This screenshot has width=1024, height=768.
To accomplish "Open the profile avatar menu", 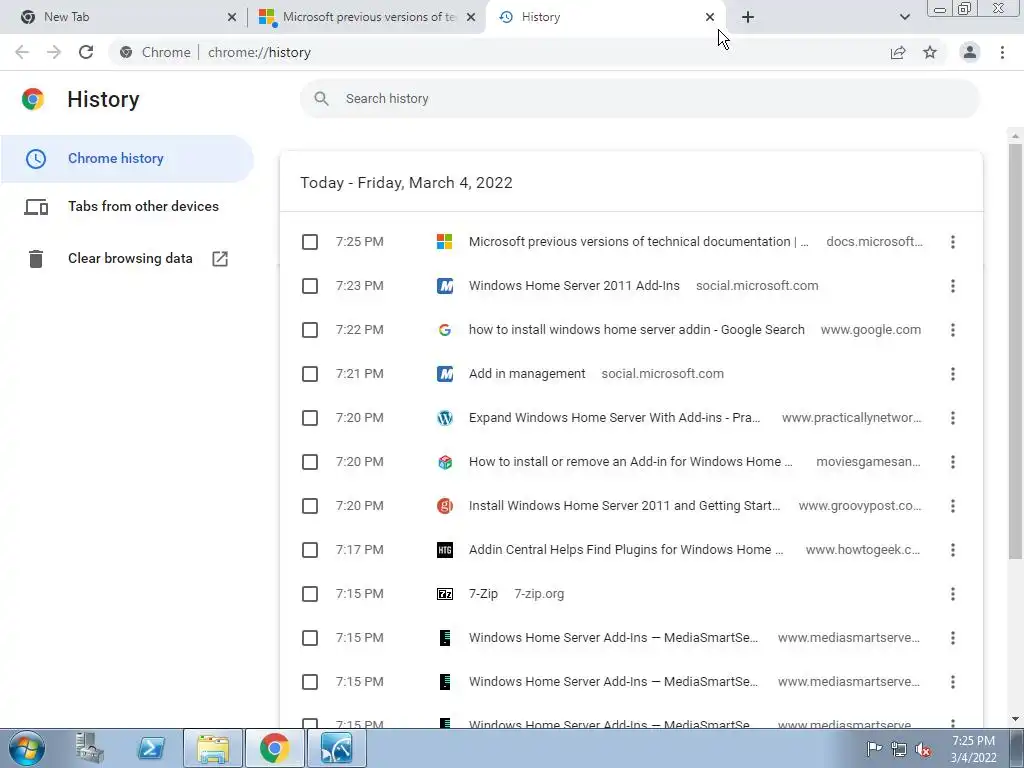I will tap(970, 52).
